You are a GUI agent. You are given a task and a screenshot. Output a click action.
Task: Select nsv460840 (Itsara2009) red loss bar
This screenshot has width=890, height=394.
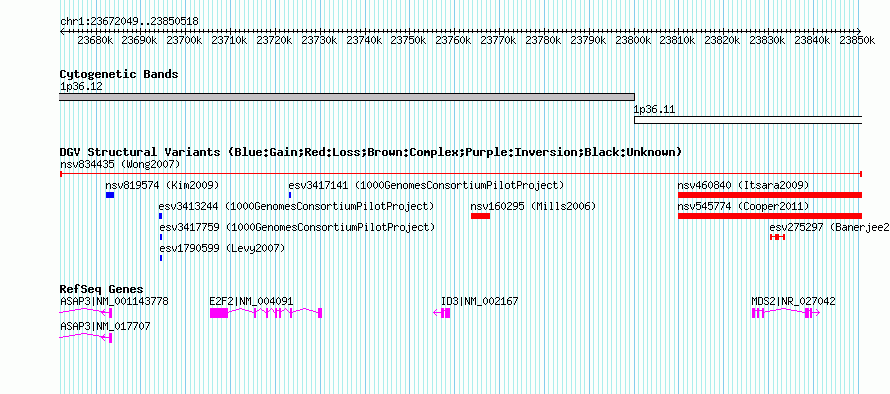(770, 195)
